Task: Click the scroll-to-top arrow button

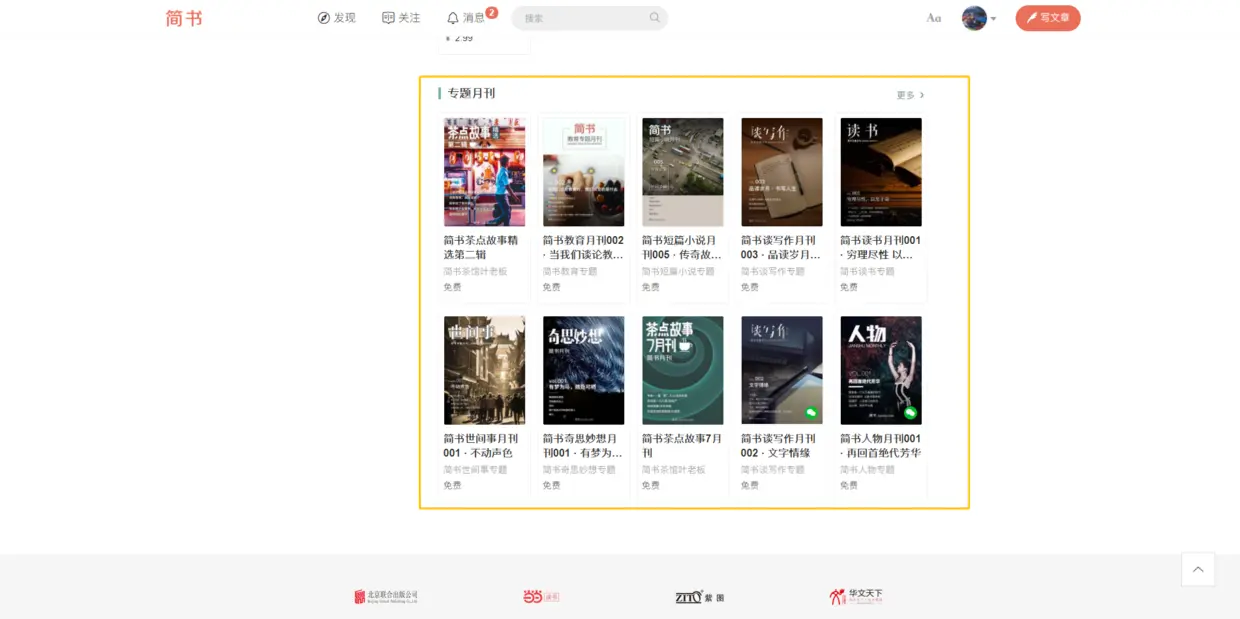Action: coord(1198,569)
